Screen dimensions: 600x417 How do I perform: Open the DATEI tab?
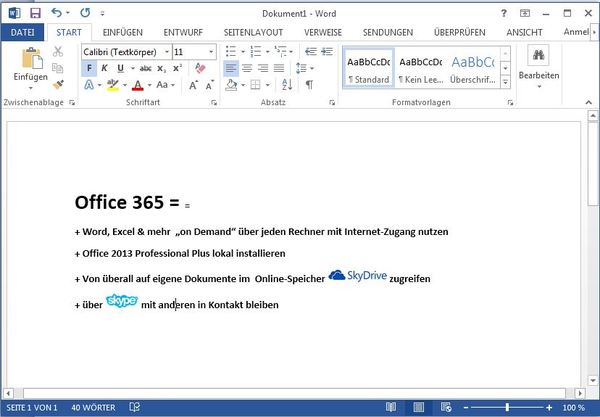click(x=22, y=33)
